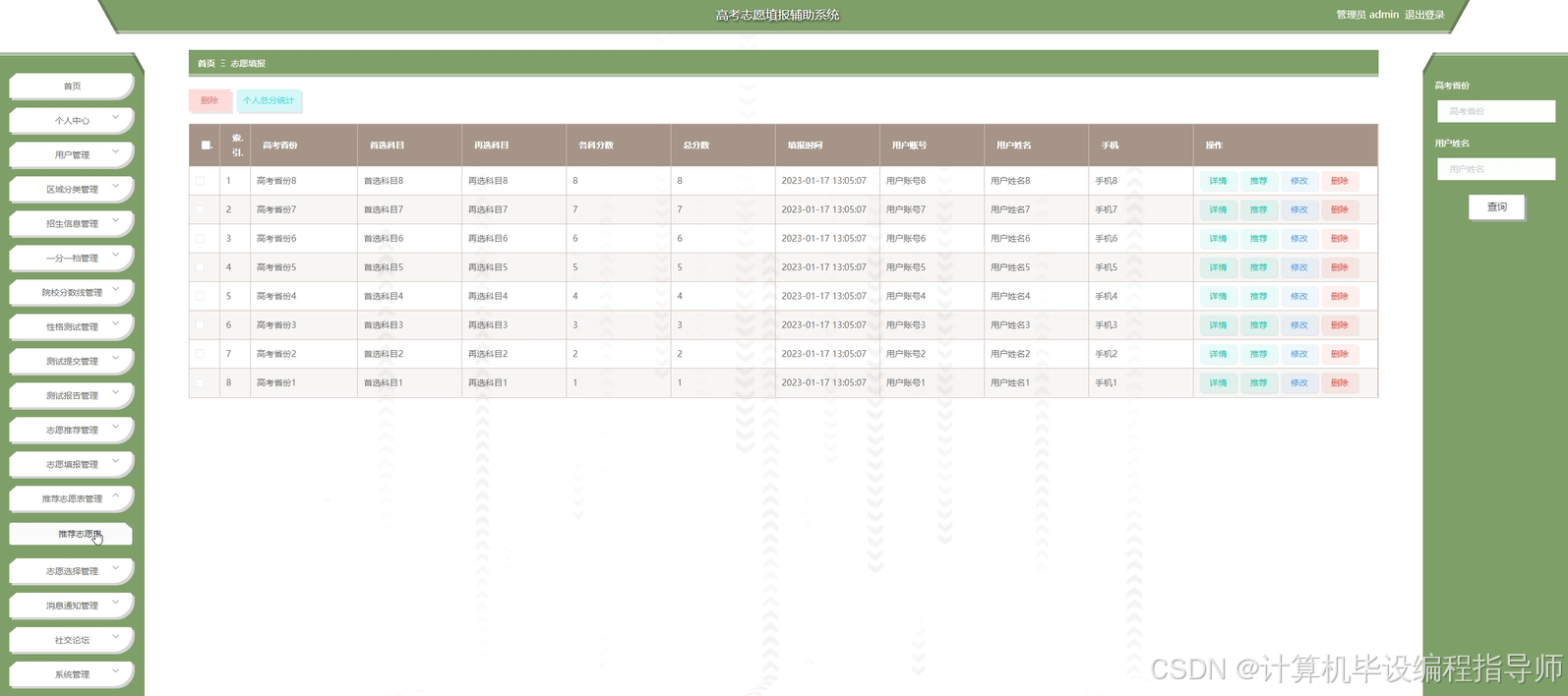Viewport: 1568px width, 696px height.
Task: Expand the 院校分数线管理 sidebar menu
Action: (72, 292)
